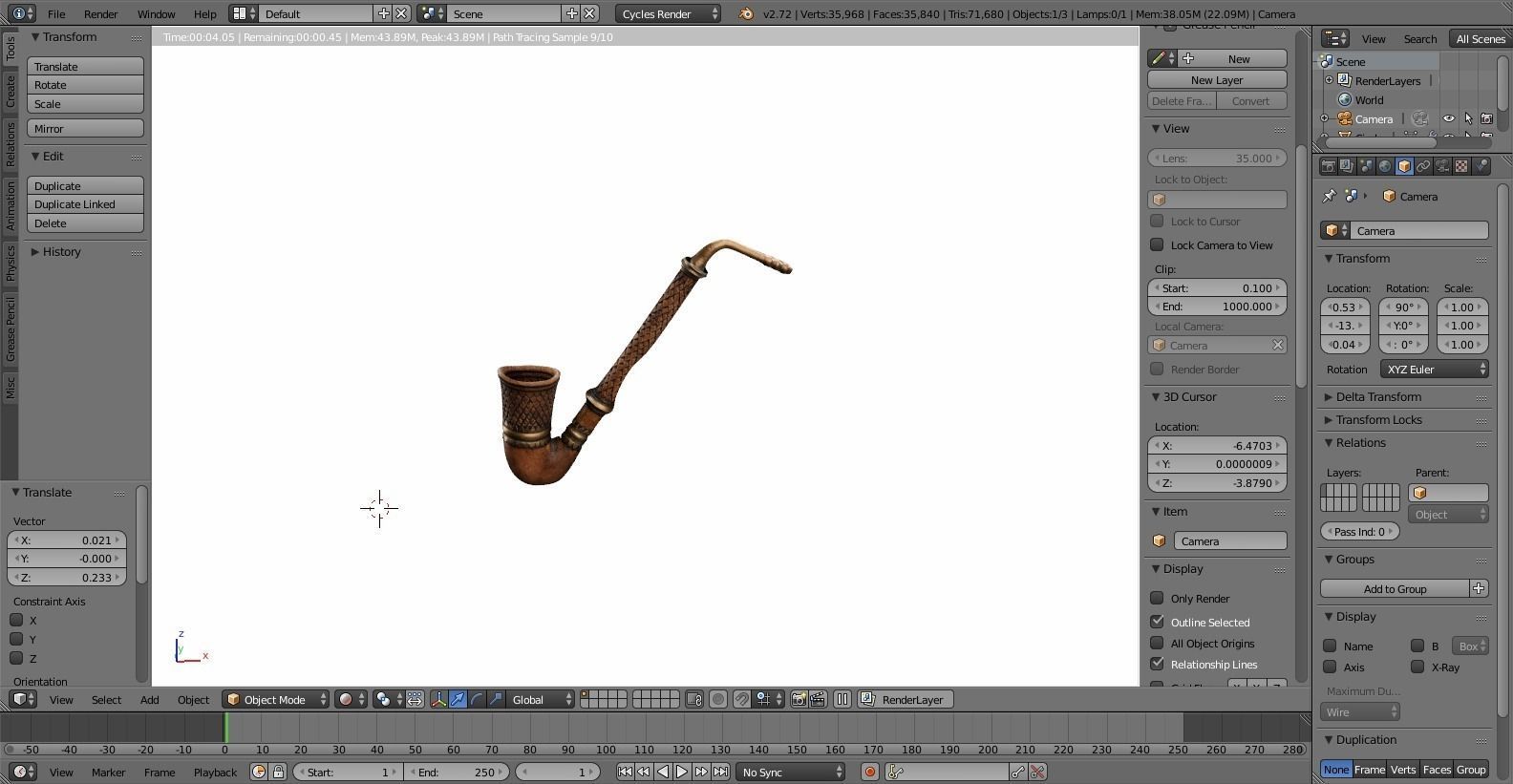This screenshot has width=1513, height=784.
Task: Click the Clip End 1000.000 field
Action: tap(1217, 307)
